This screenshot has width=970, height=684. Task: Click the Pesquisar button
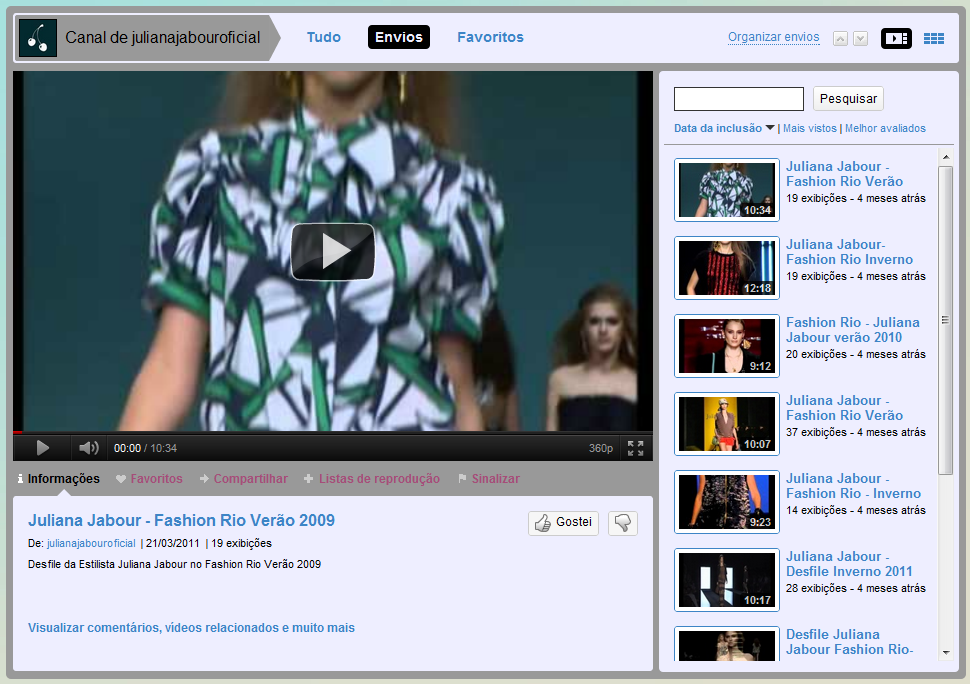pos(848,99)
